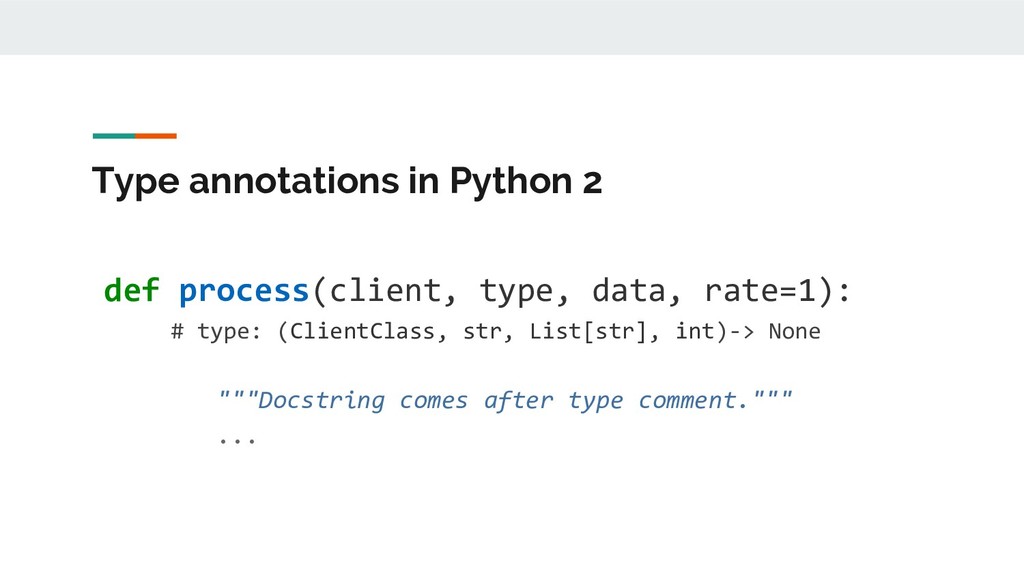Click 'ClientClass' in the type comment
Image resolution: width=1024 pixels, height=576 pixels.
(362, 331)
